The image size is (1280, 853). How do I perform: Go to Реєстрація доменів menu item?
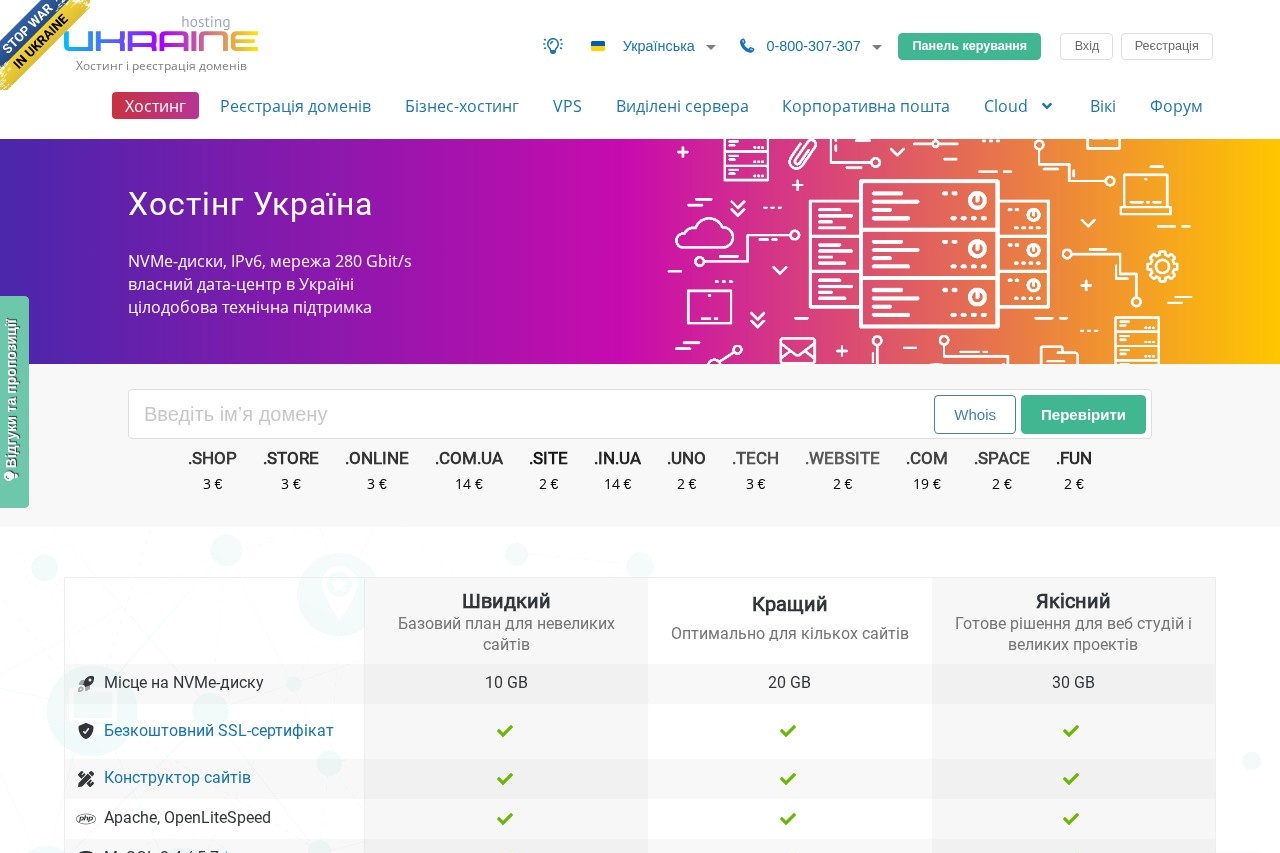point(295,106)
